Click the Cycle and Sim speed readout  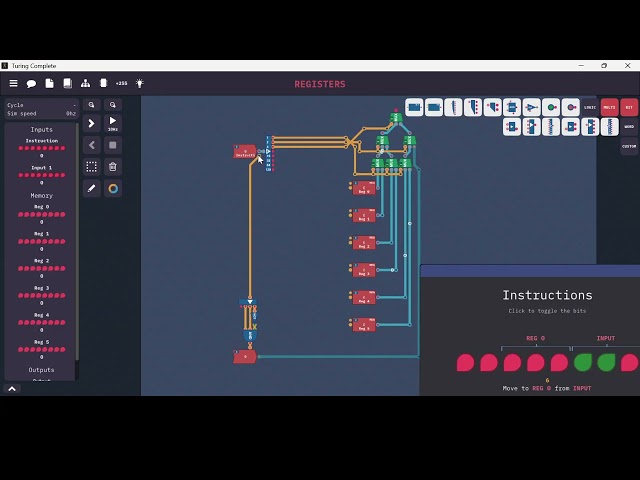[41, 109]
